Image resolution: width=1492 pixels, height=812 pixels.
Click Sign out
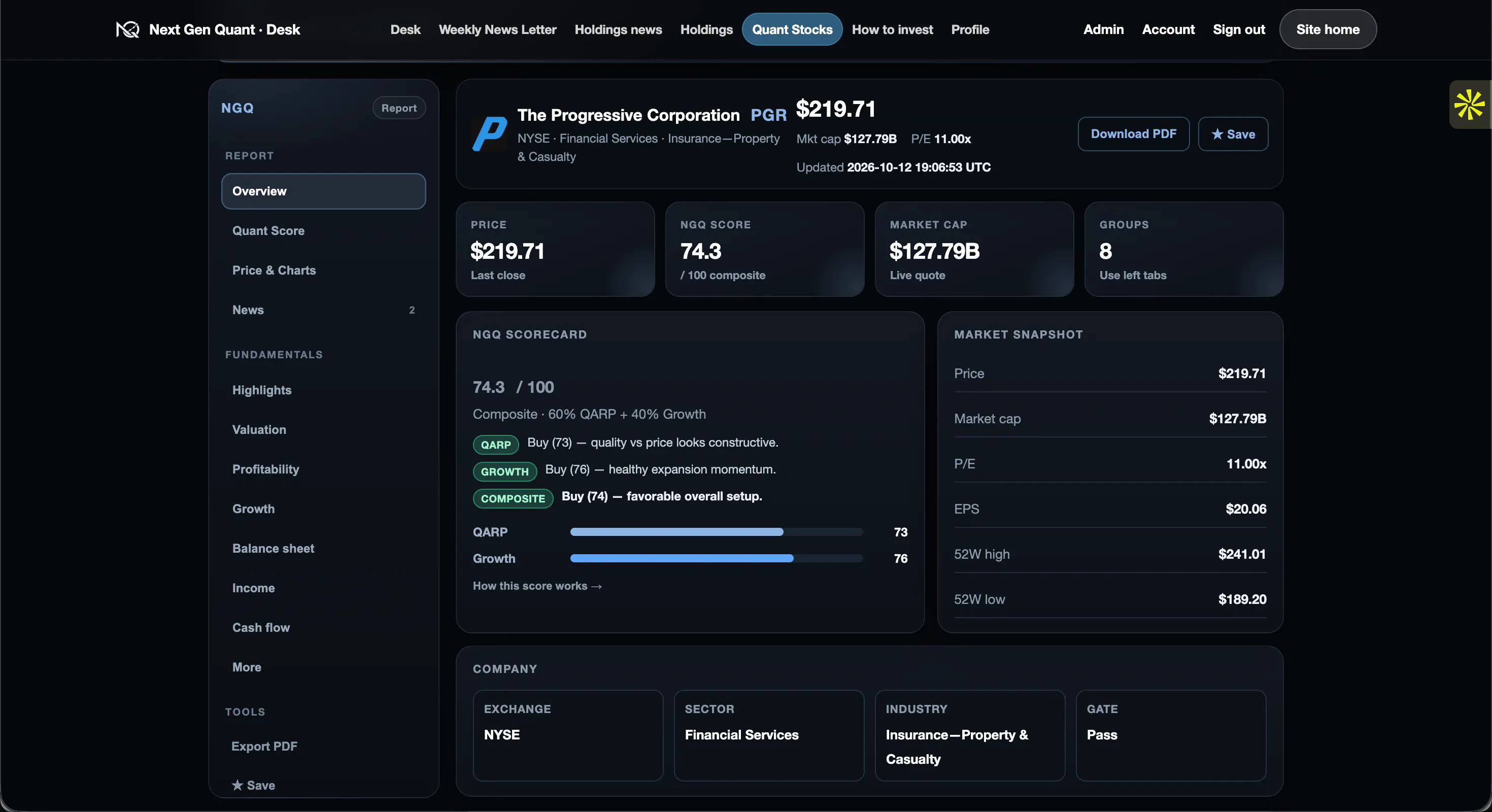click(1238, 29)
